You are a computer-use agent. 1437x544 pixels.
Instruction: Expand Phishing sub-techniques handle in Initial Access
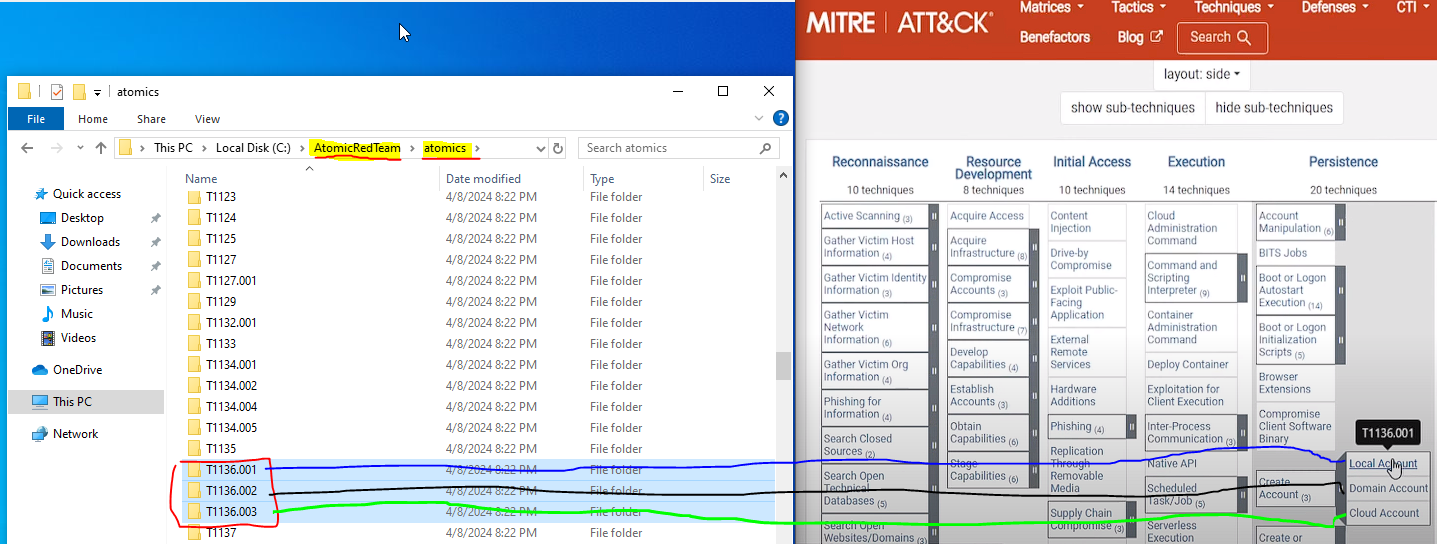(x=1132, y=426)
